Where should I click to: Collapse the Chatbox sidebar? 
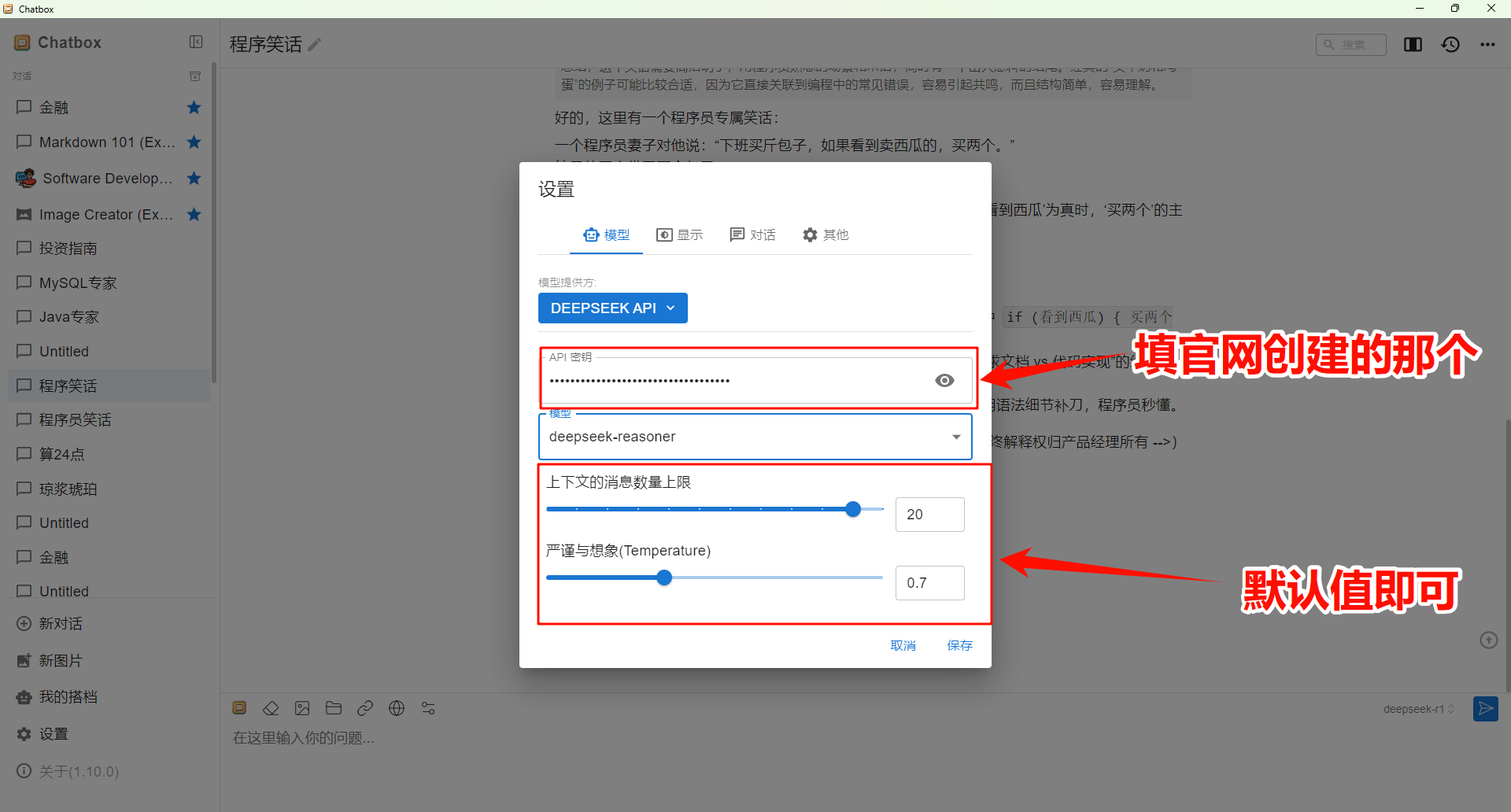click(x=196, y=42)
